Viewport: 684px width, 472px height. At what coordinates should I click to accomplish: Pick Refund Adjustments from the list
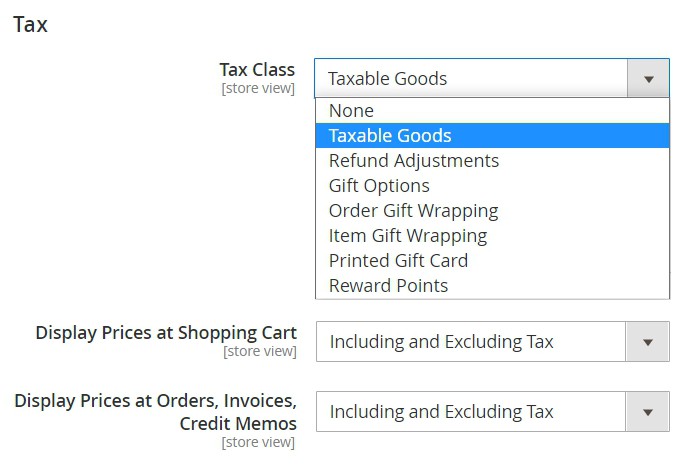(x=413, y=161)
